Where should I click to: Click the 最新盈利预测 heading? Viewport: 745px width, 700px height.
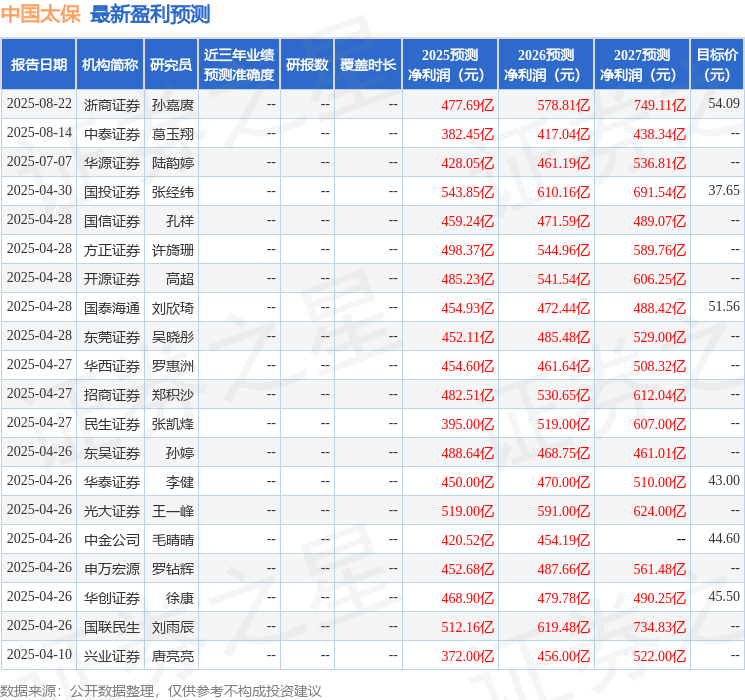(150, 14)
